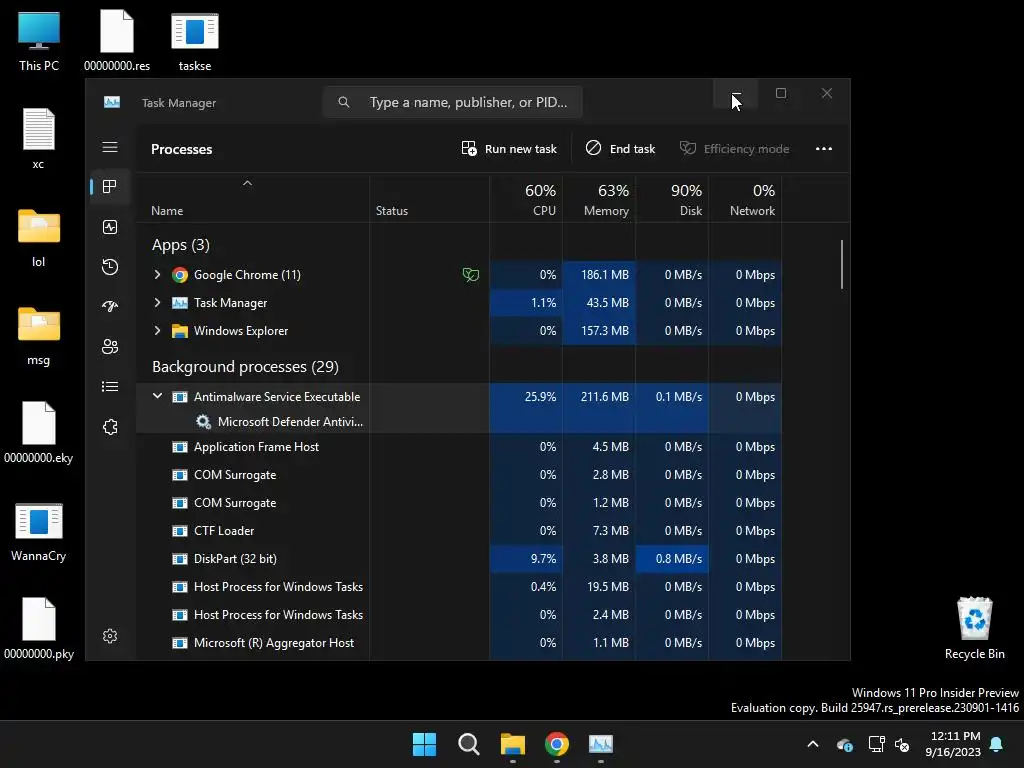Sort by the Network column header
Viewport: 1024px width, 768px height.
(745, 200)
